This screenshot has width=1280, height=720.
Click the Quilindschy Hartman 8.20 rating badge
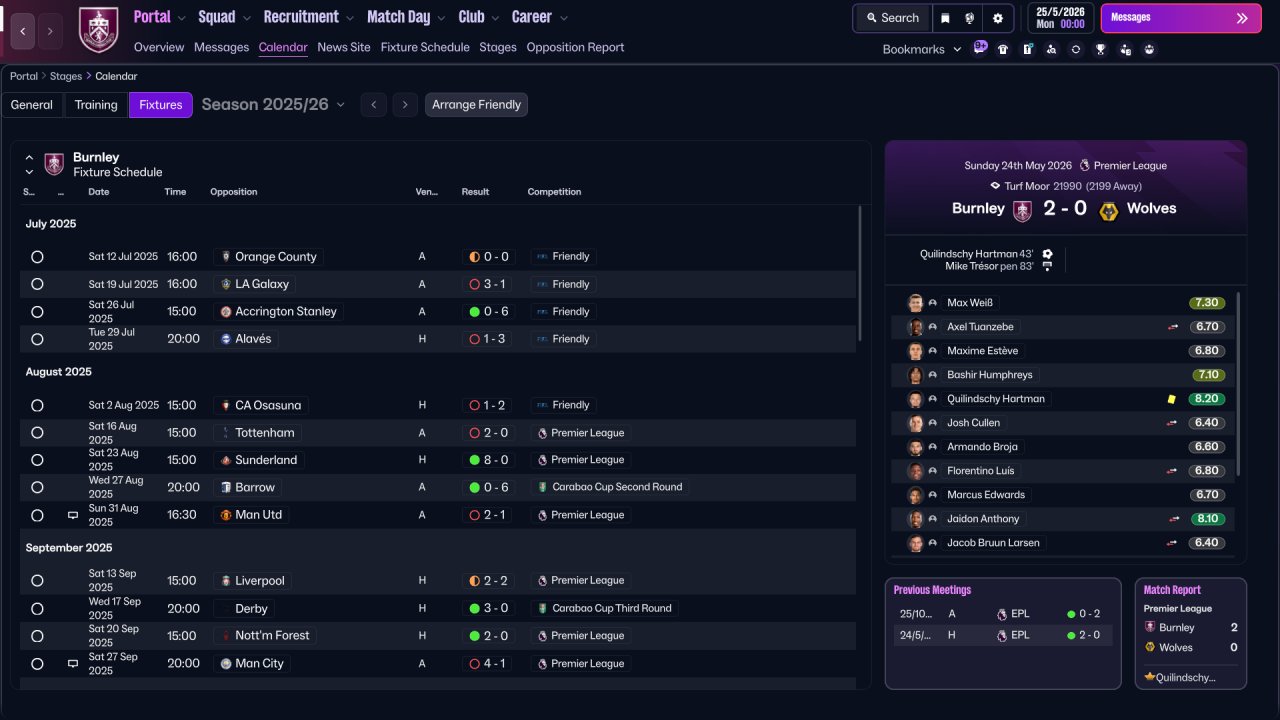click(x=1207, y=399)
